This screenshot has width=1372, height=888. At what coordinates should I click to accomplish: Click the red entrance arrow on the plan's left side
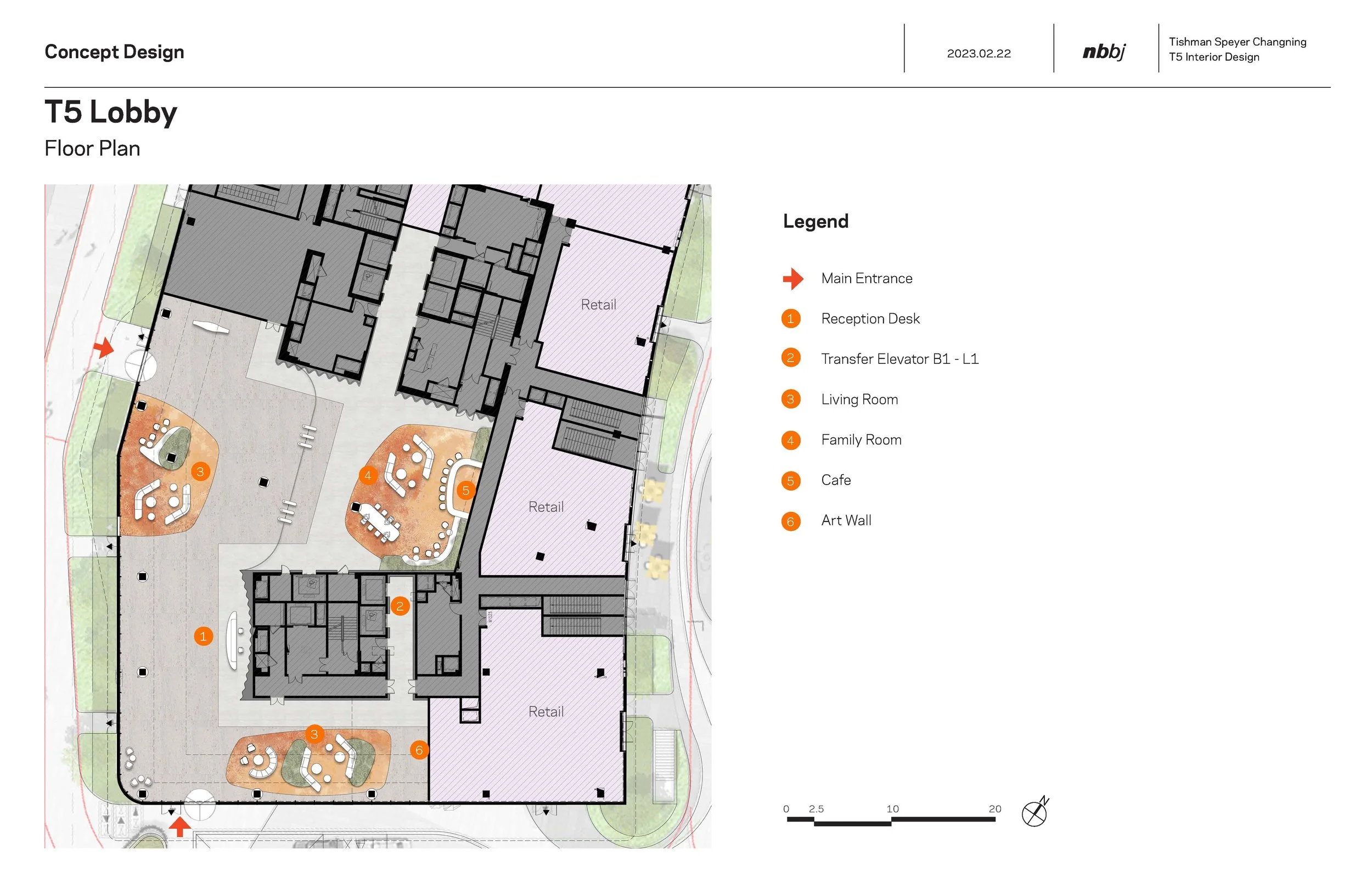(x=104, y=348)
